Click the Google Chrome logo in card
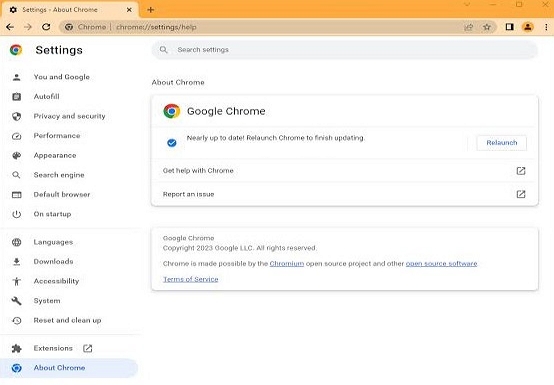 tap(172, 111)
